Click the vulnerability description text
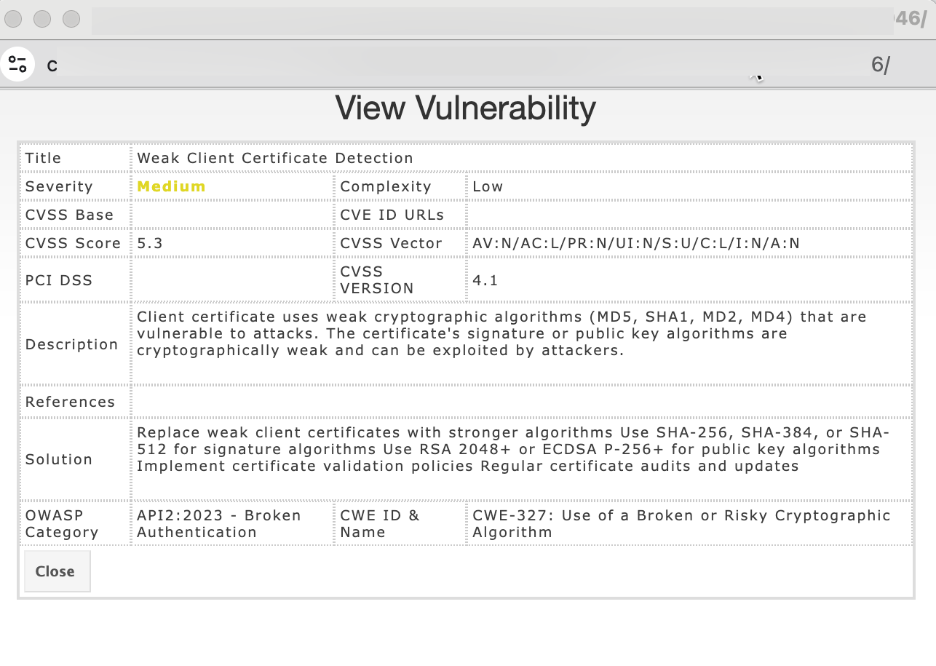This screenshot has width=936, height=666. point(501,334)
